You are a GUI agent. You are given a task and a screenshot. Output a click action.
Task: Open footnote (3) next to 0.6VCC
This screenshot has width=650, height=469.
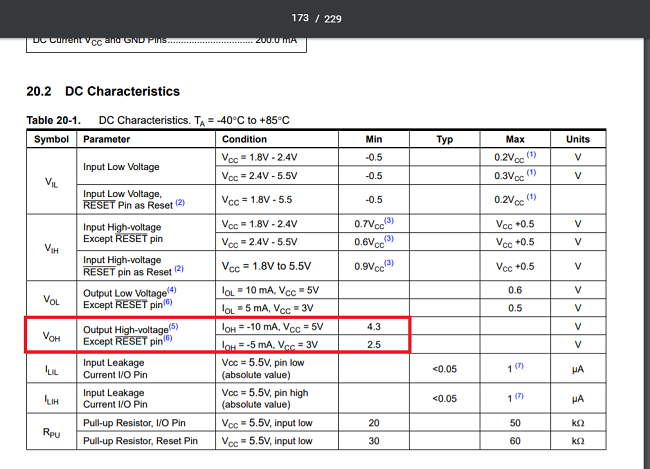389,238
